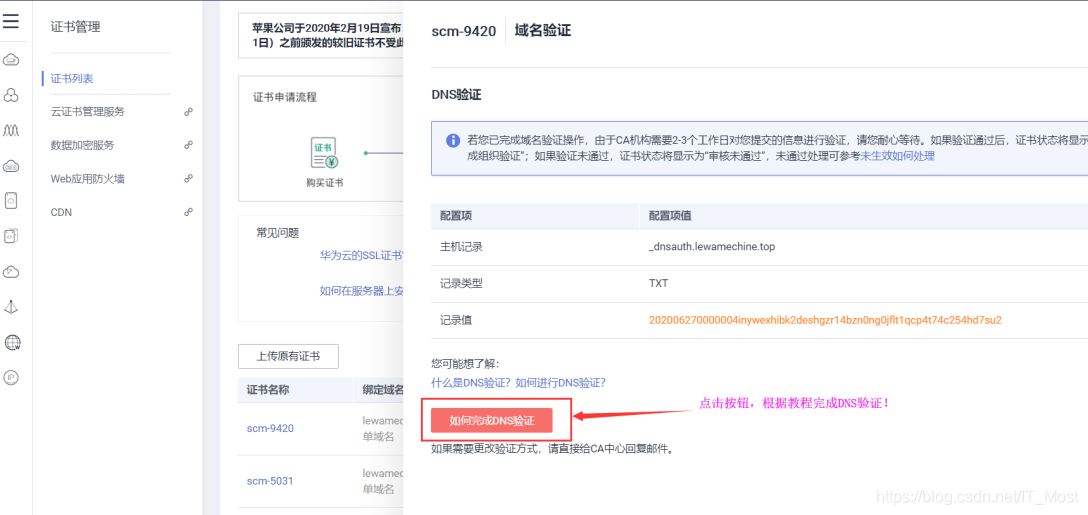
Task: Click the 配置项值 column header
Action: tap(670, 216)
